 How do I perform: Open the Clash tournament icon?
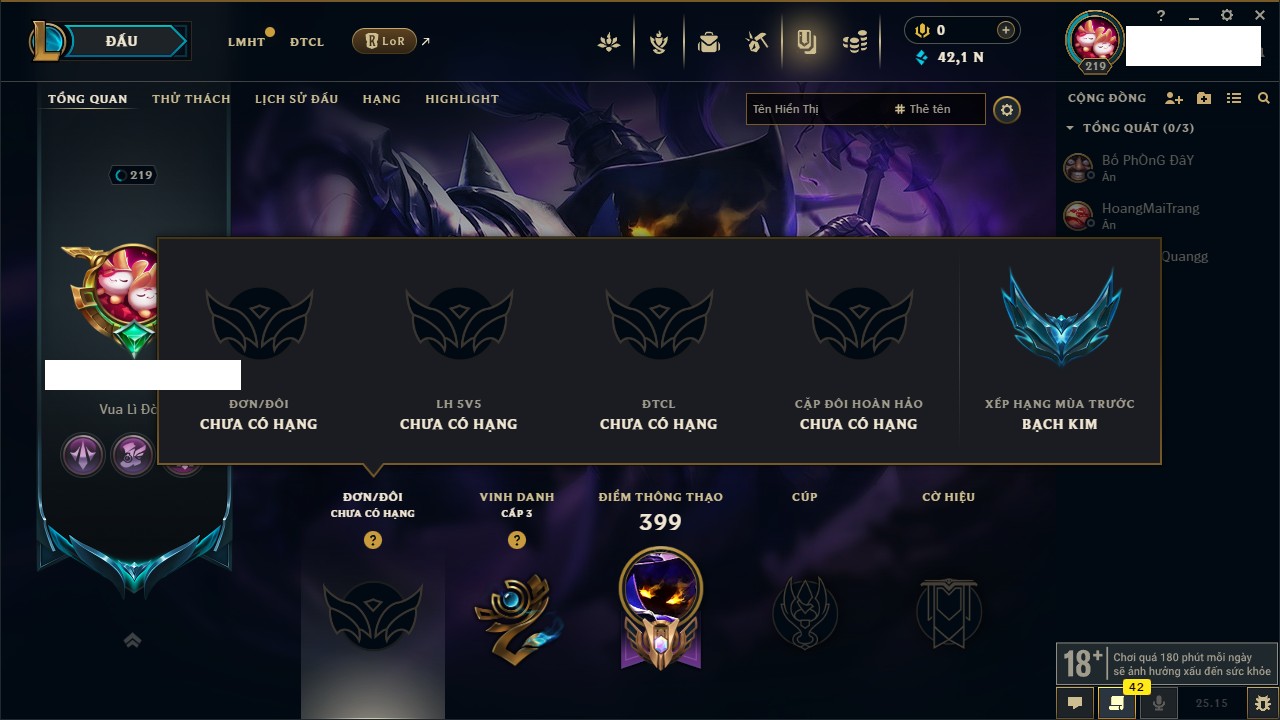point(659,42)
